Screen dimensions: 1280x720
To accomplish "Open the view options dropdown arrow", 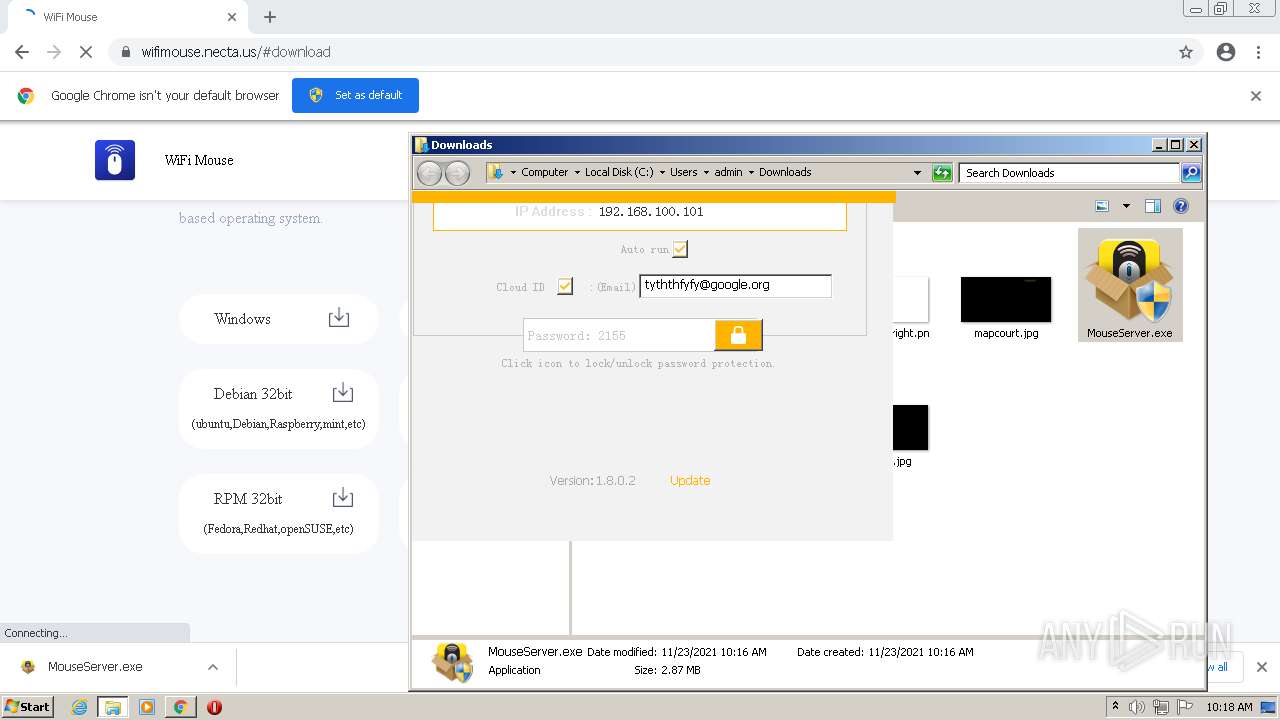I will (x=1126, y=206).
